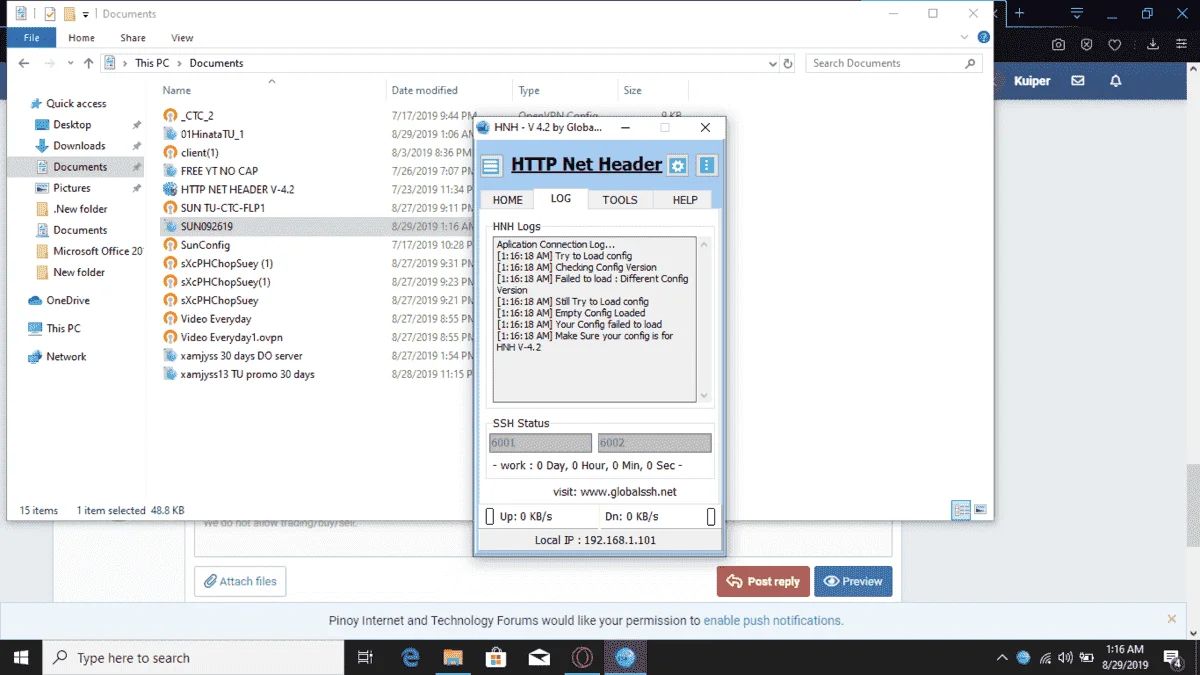The height and width of the screenshot is (675, 1200).
Task: Select the LOG tab in HNH
Action: coord(561,198)
